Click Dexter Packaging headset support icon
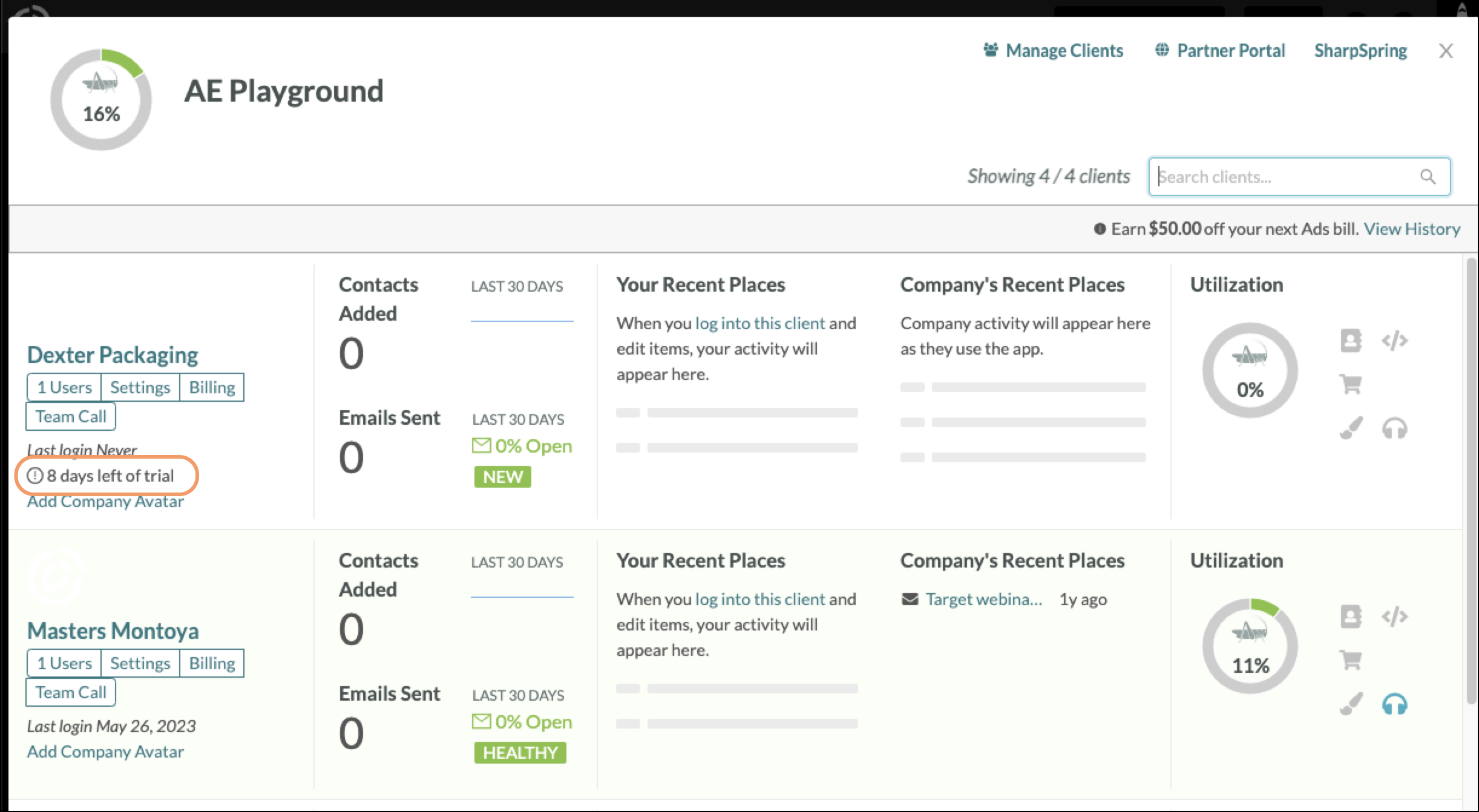This screenshot has height=812, width=1479. [x=1394, y=428]
